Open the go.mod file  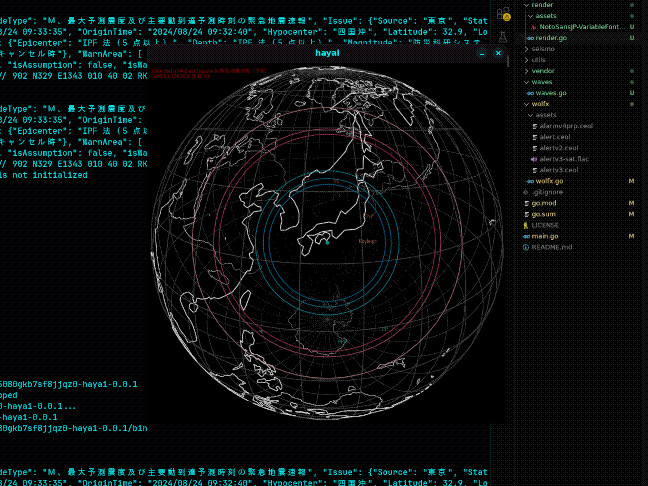click(545, 203)
